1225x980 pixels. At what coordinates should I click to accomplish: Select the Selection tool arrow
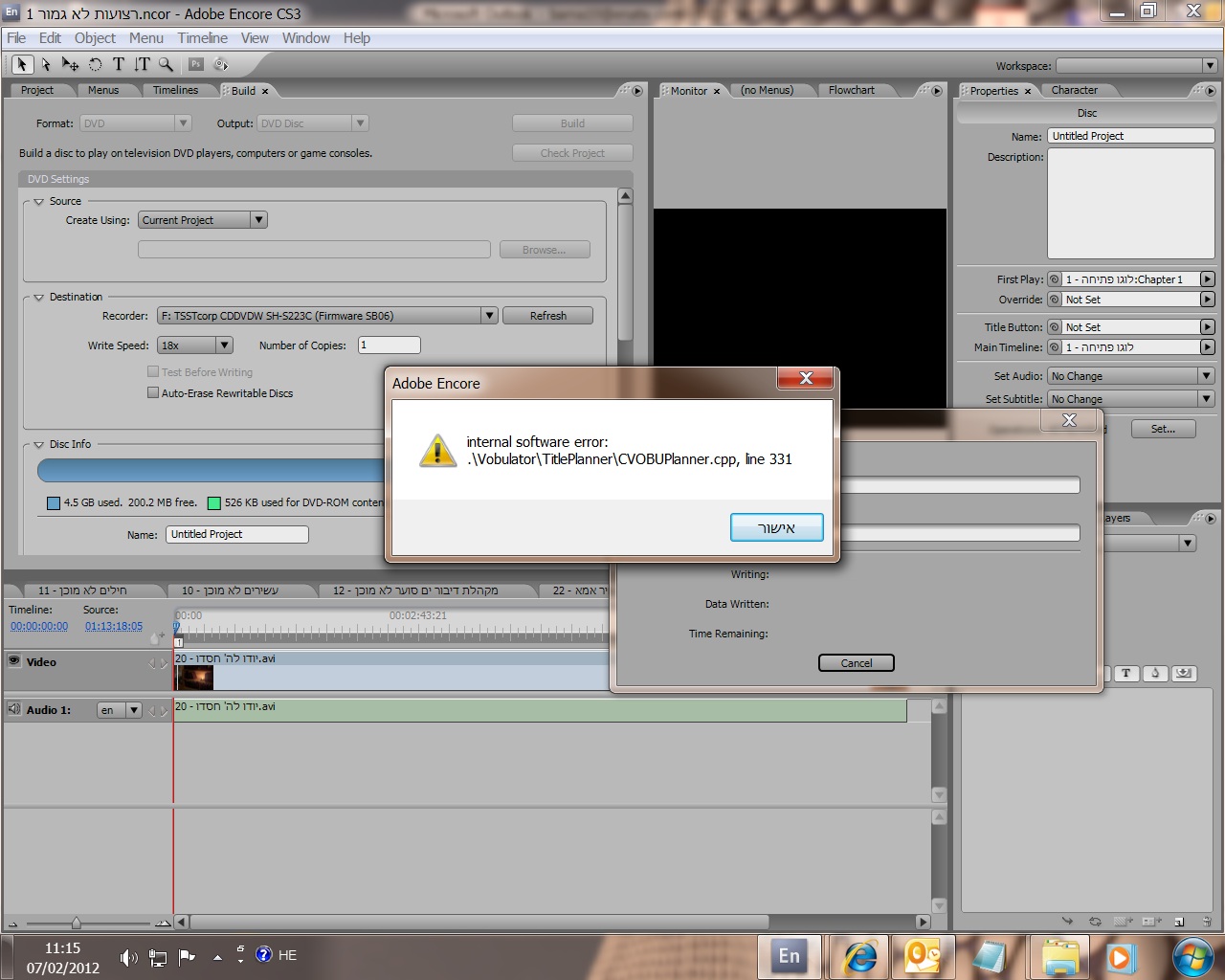(x=22, y=64)
